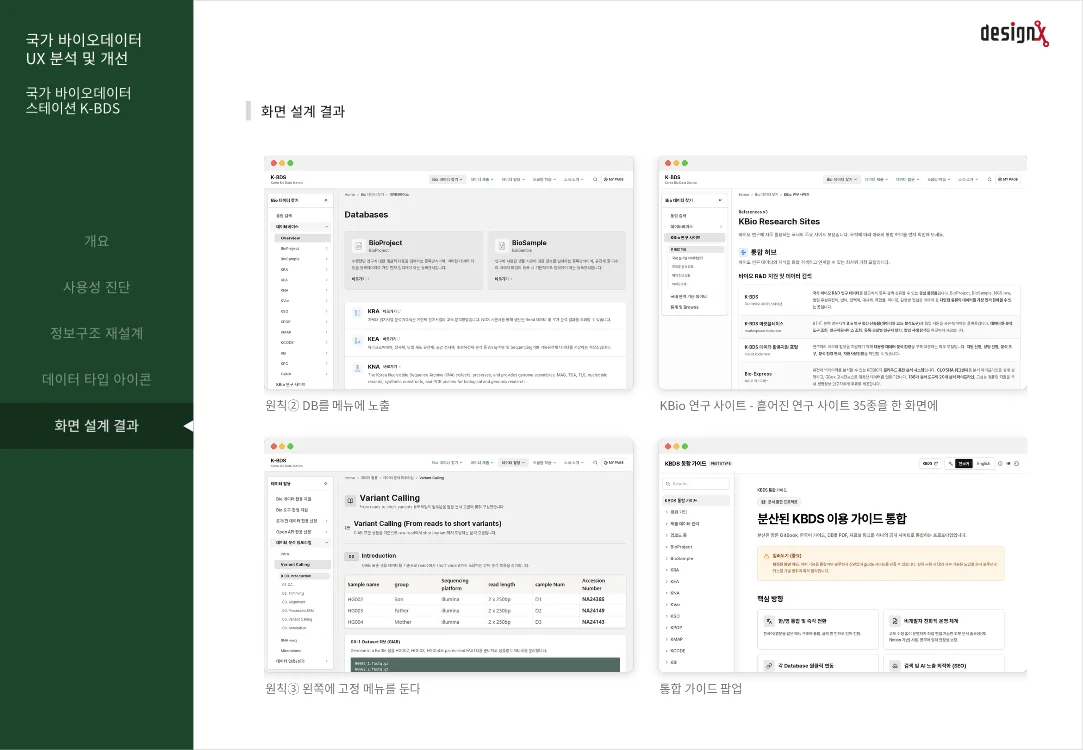Click the KBio Research Sites heading
Image resolution: width=1083 pixels, height=750 pixels.
(779, 222)
